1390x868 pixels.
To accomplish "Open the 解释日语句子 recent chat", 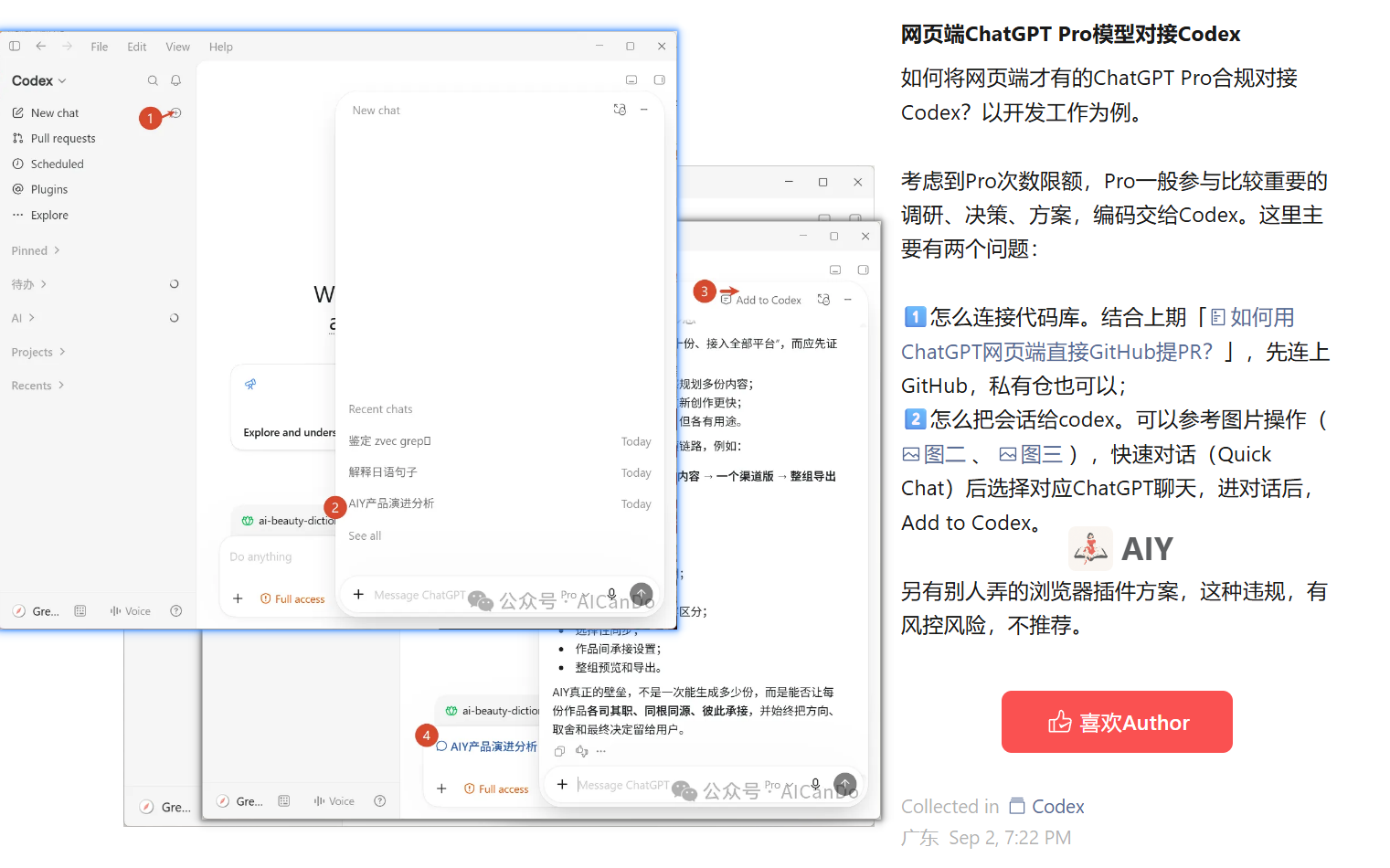I will pos(500,472).
